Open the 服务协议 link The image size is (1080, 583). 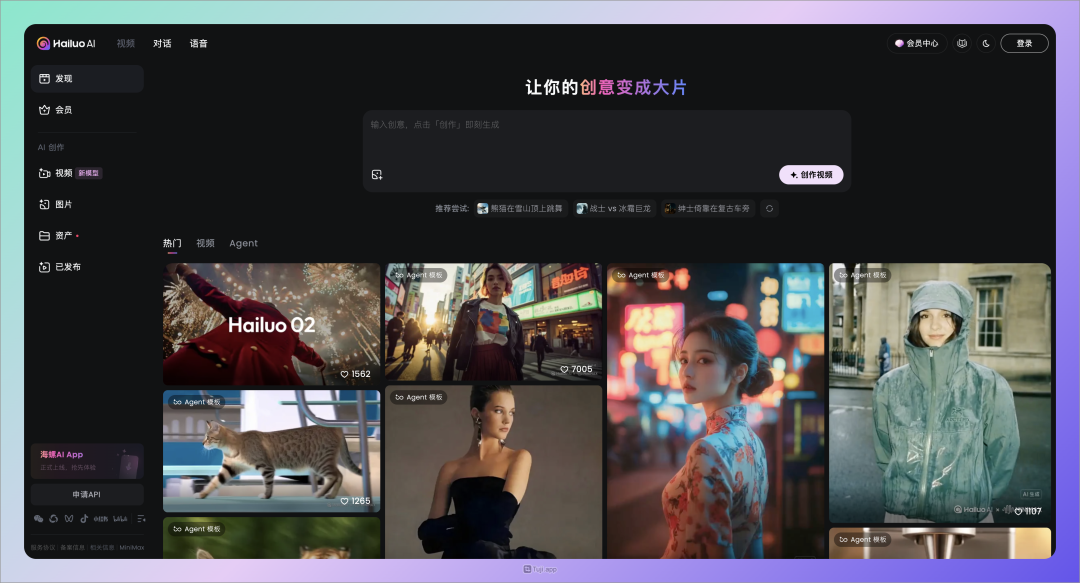pos(43,548)
